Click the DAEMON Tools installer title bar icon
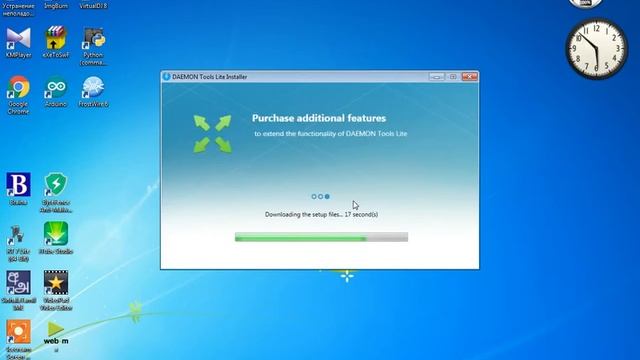Viewport: 640px width, 360px height. tap(166, 76)
